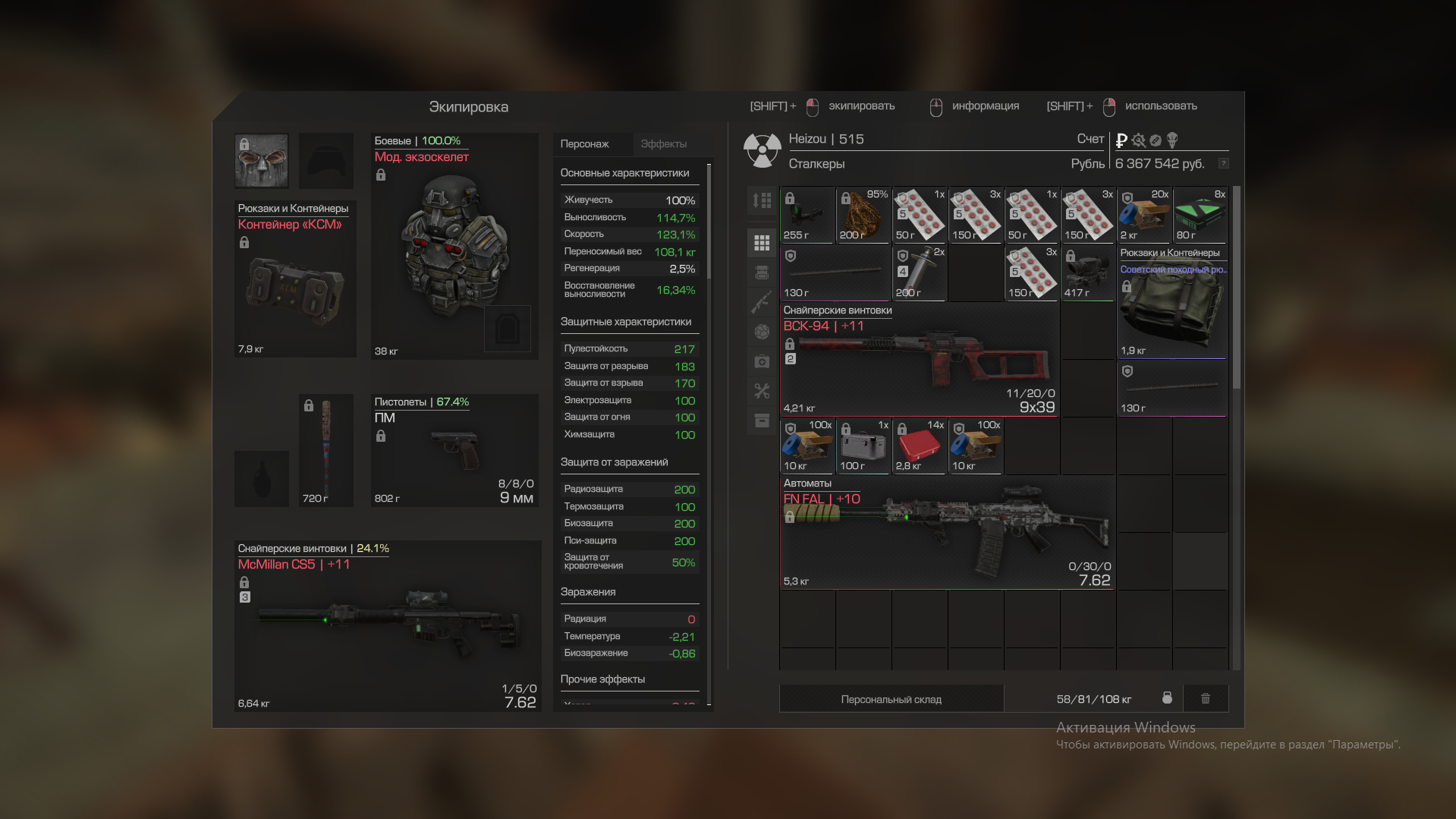This screenshot has height=819, width=1456.
Task: Click the Защита от разрыва 183 row
Action: [x=629, y=366]
